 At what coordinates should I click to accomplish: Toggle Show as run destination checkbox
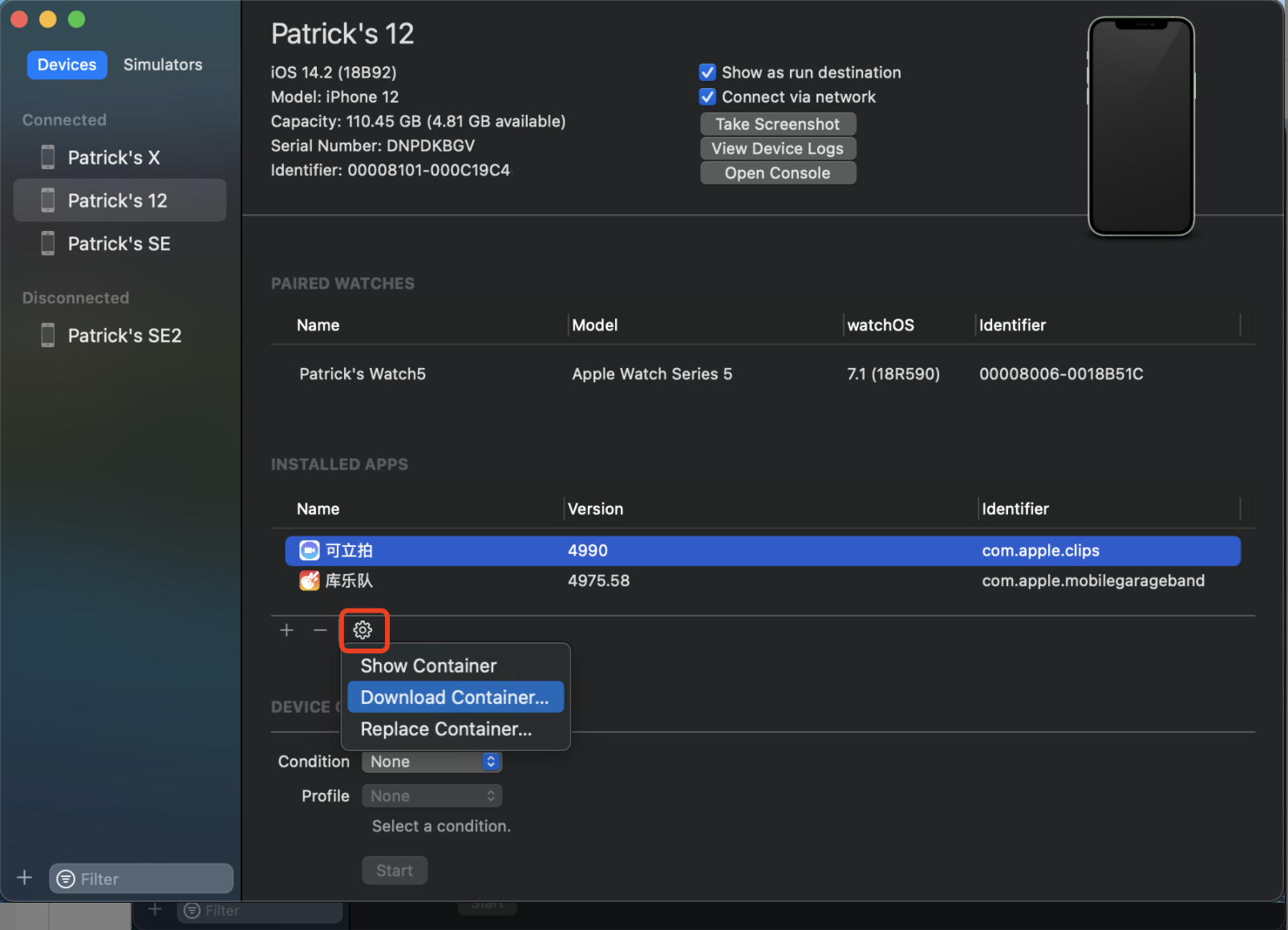tap(707, 72)
